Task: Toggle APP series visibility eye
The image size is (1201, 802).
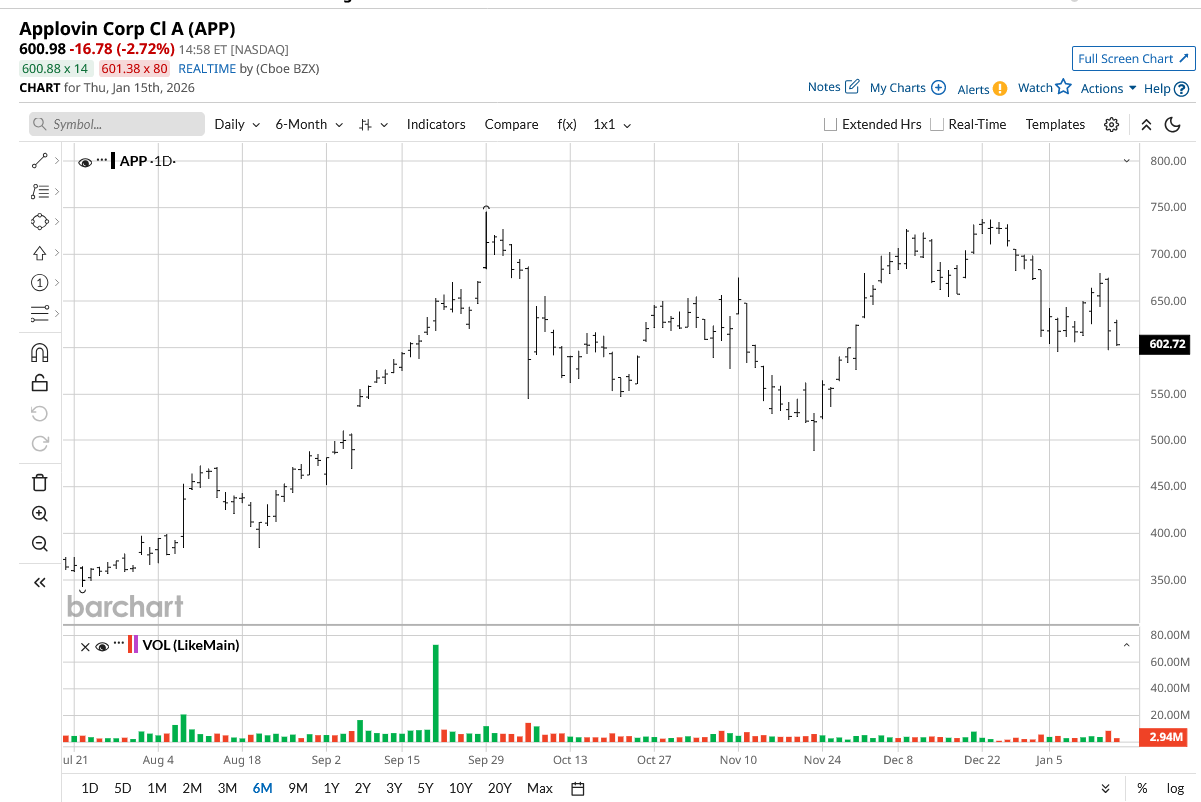Action: pos(85,161)
